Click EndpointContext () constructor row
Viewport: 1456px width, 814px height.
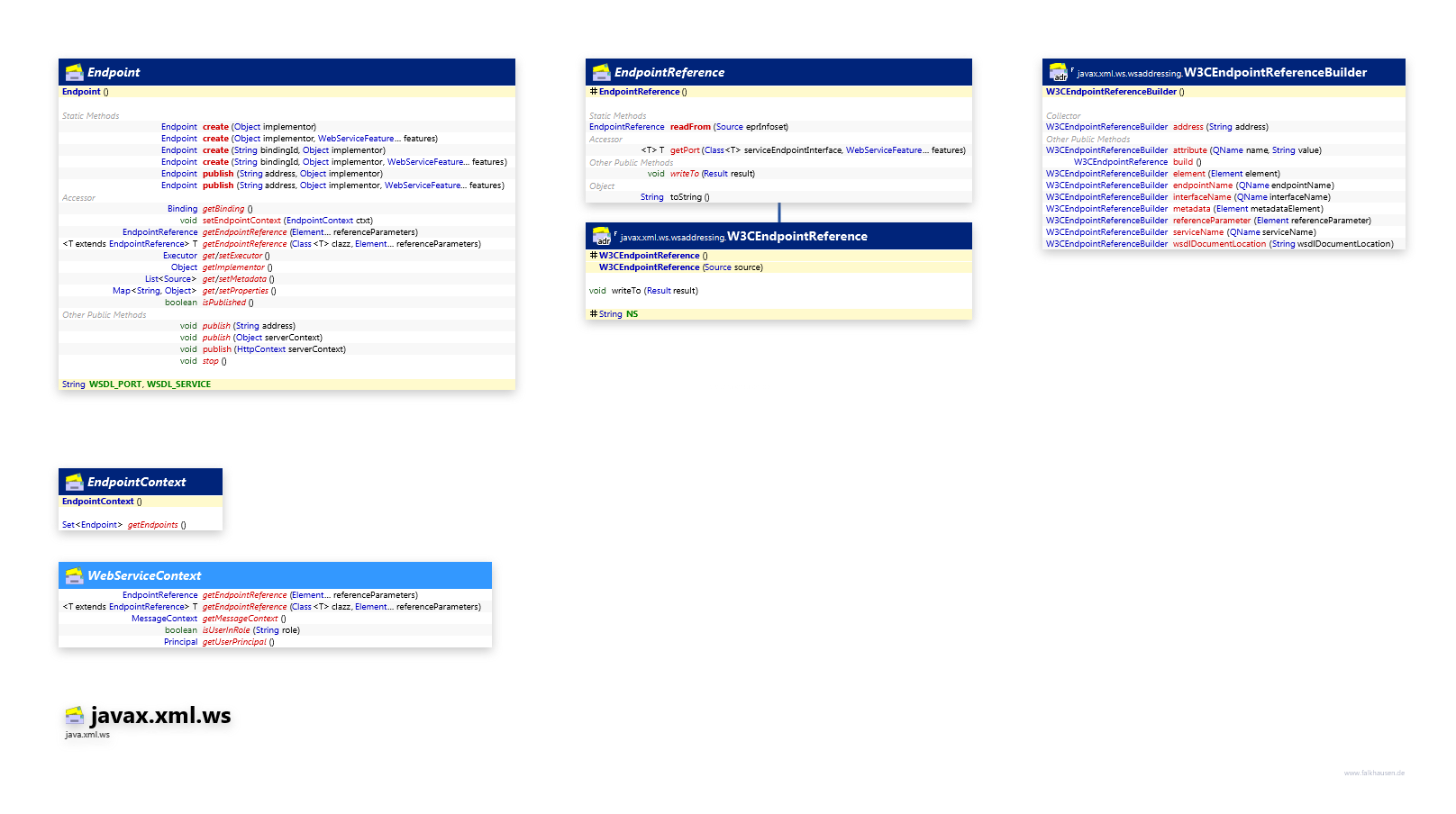click(x=141, y=502)
